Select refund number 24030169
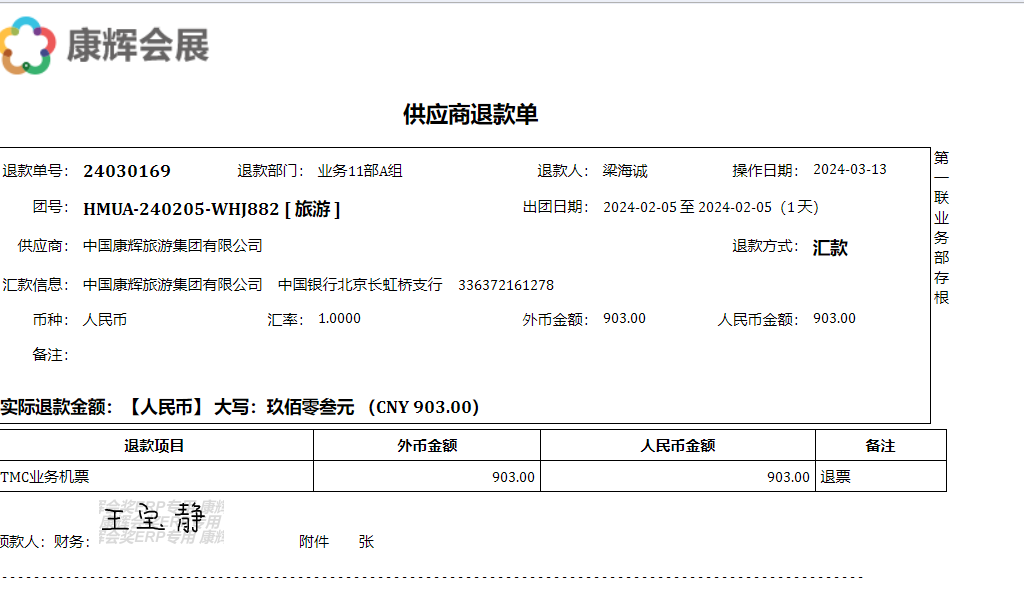 coord(127,171)
